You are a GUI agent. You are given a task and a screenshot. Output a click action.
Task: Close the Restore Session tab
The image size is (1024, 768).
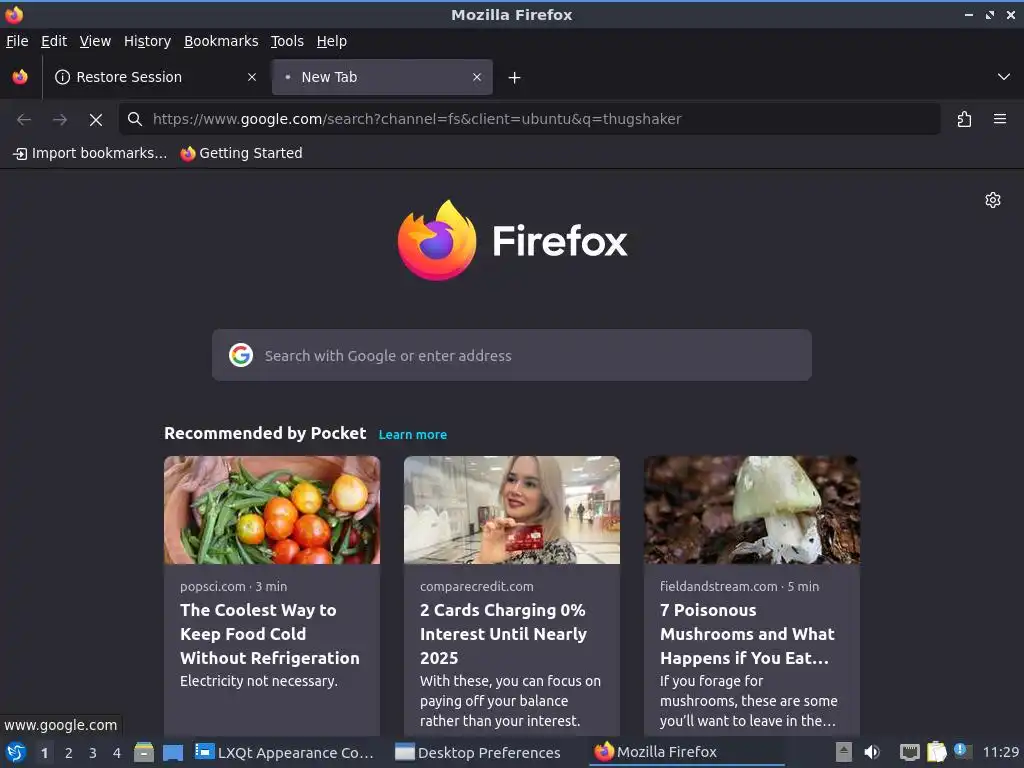251,77
